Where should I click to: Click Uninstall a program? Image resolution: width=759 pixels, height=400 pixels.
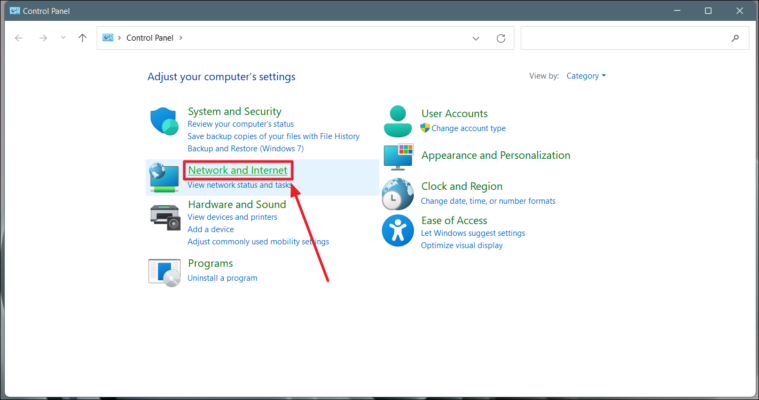click(x=222, y=278)
